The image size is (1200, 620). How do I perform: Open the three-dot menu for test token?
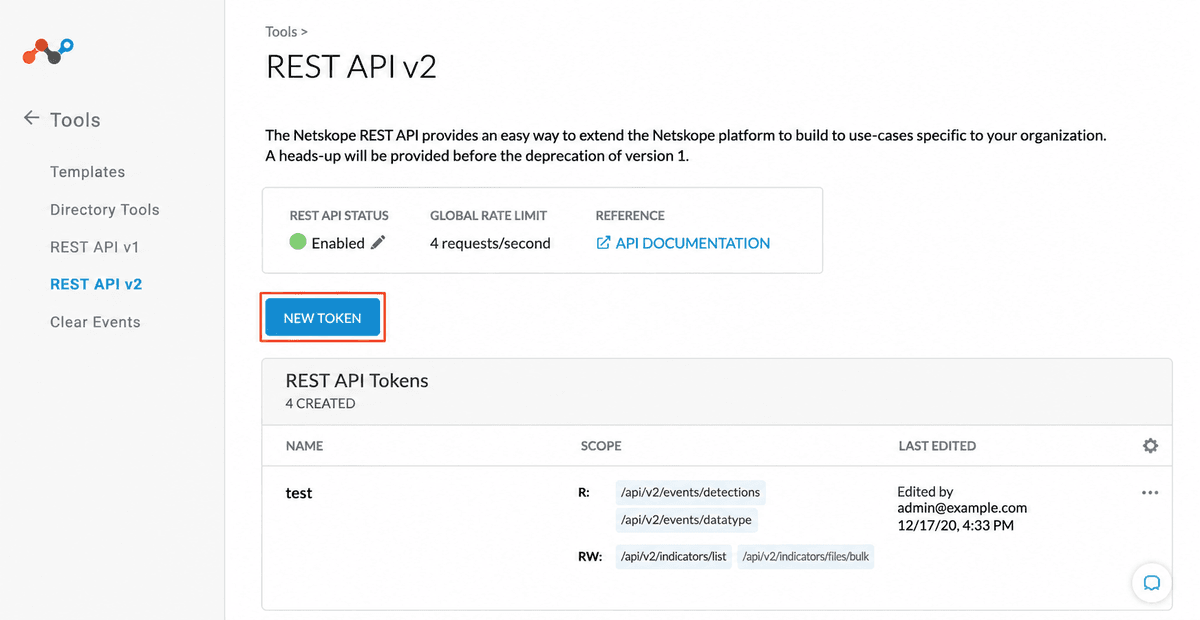1150,493
